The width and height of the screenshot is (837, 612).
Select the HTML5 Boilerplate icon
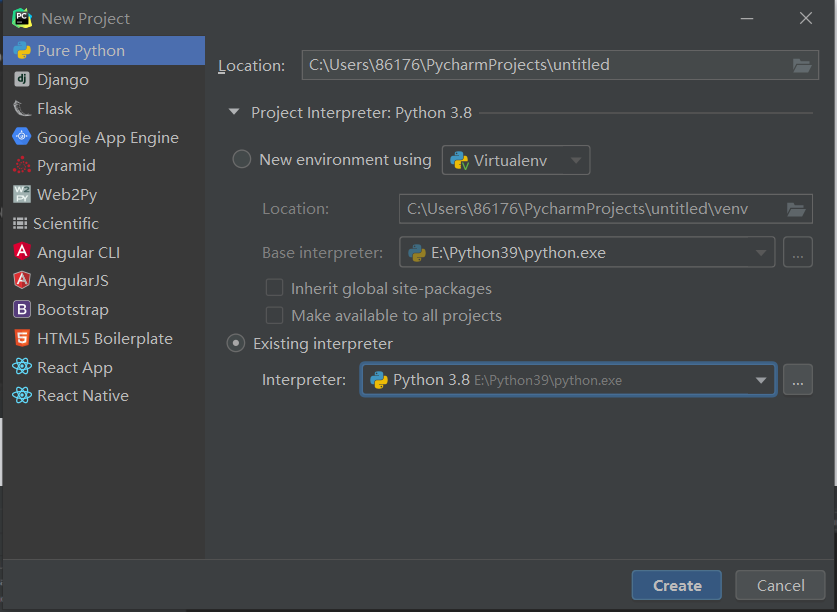pos(21,338)
